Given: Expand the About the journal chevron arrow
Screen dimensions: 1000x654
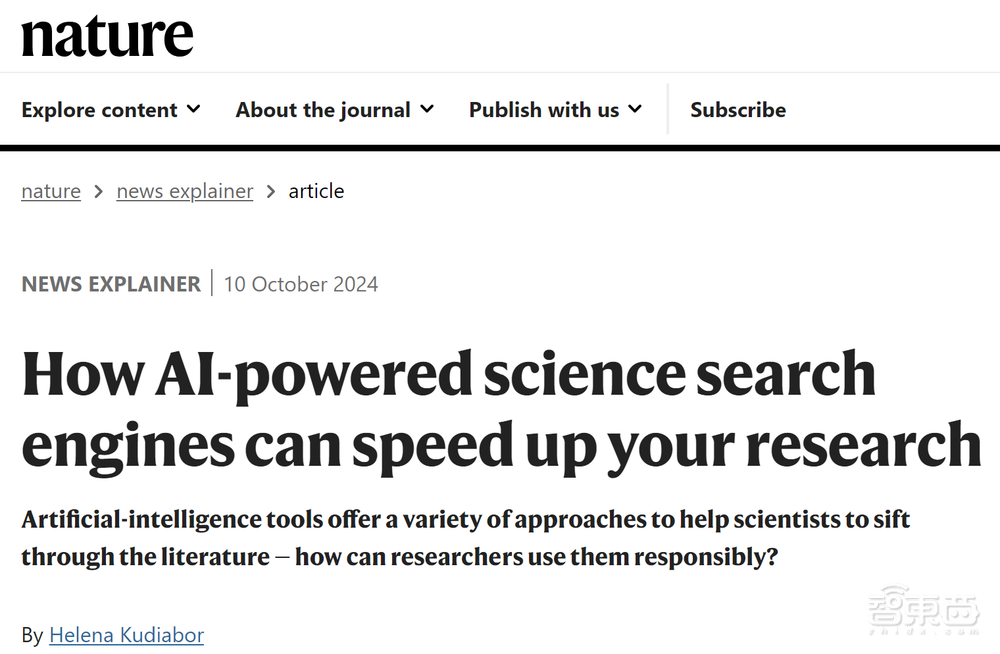Looking at the screenshot, I should (x=428, y=110).
